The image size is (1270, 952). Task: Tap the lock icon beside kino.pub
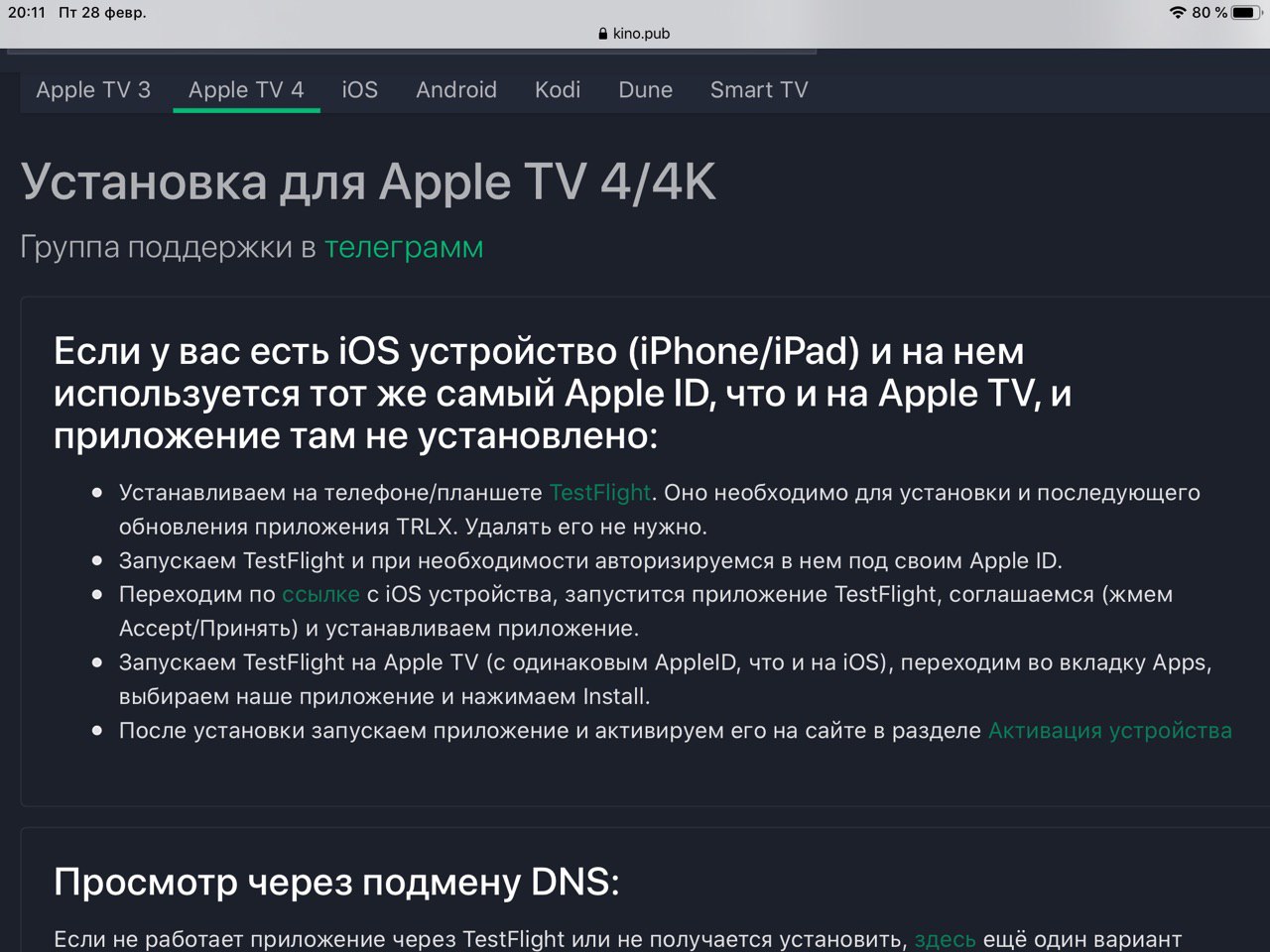[x=603, y=34]
